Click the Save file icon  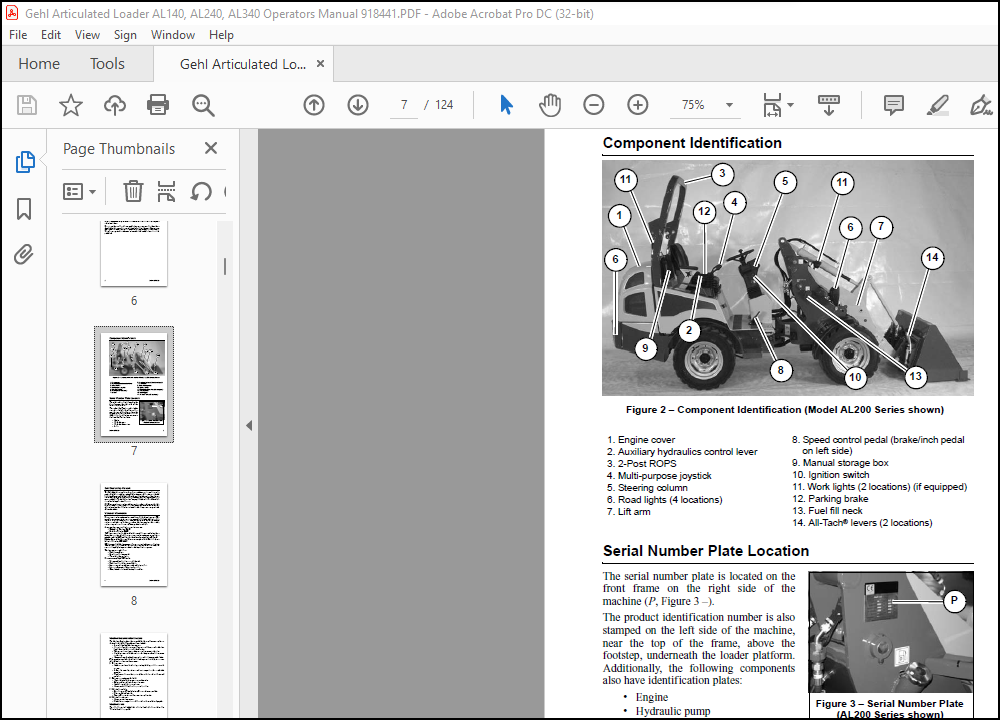(27, 105)
